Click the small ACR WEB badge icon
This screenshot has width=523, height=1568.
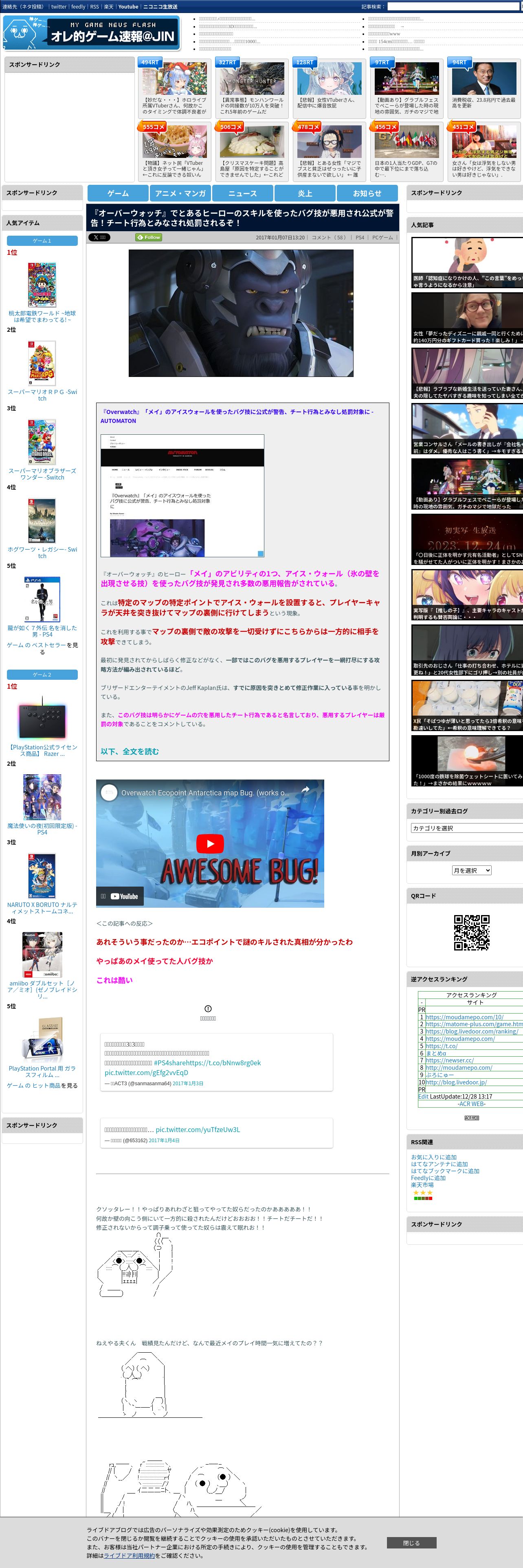pos(471,1117)
